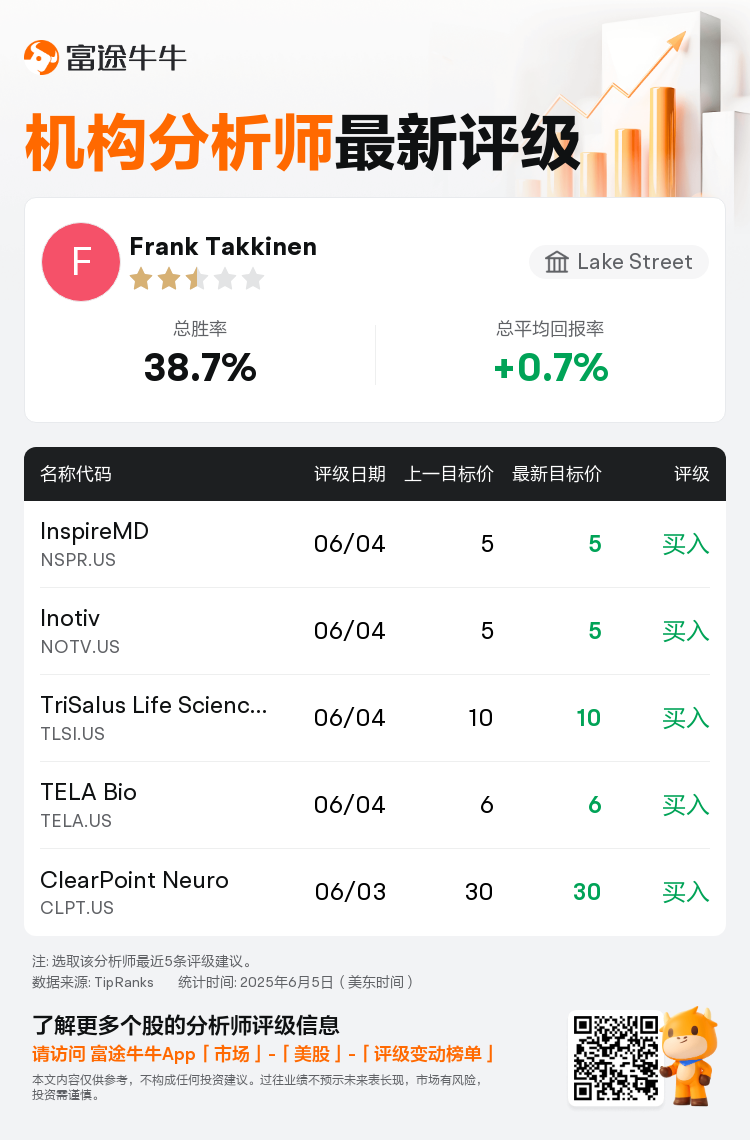
Task: Click the 最新目标价 column header
Action: (x=557, y=474)
